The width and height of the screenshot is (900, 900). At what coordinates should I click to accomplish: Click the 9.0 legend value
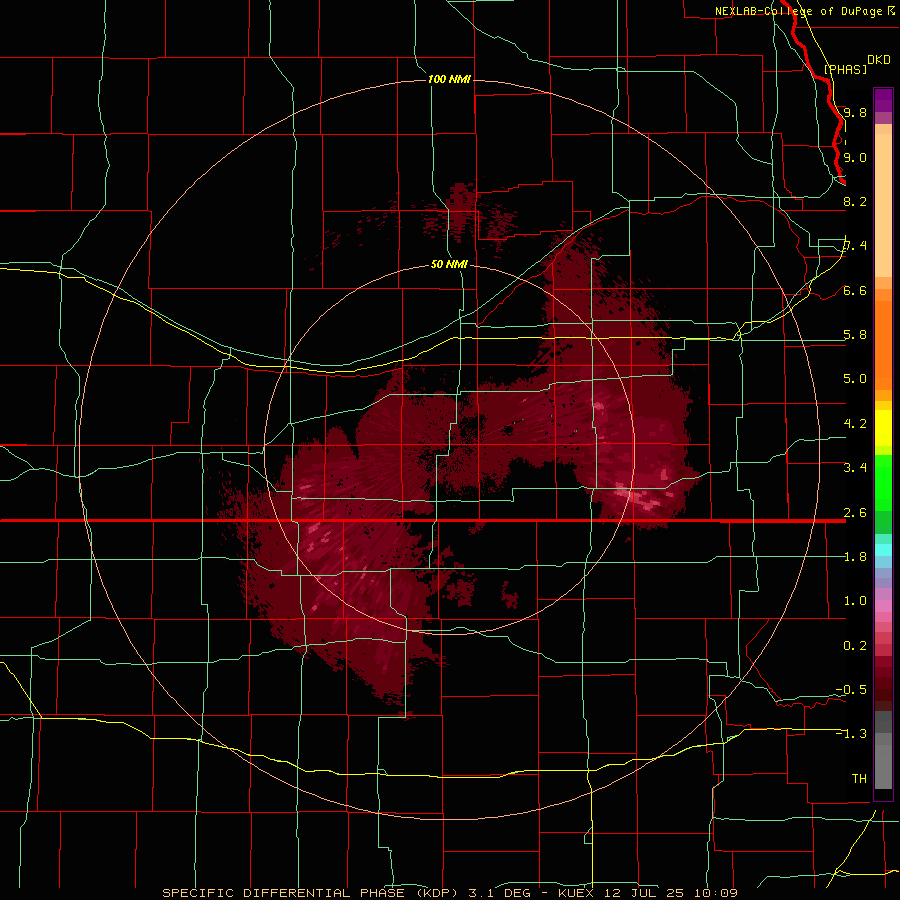pos(855,157)
